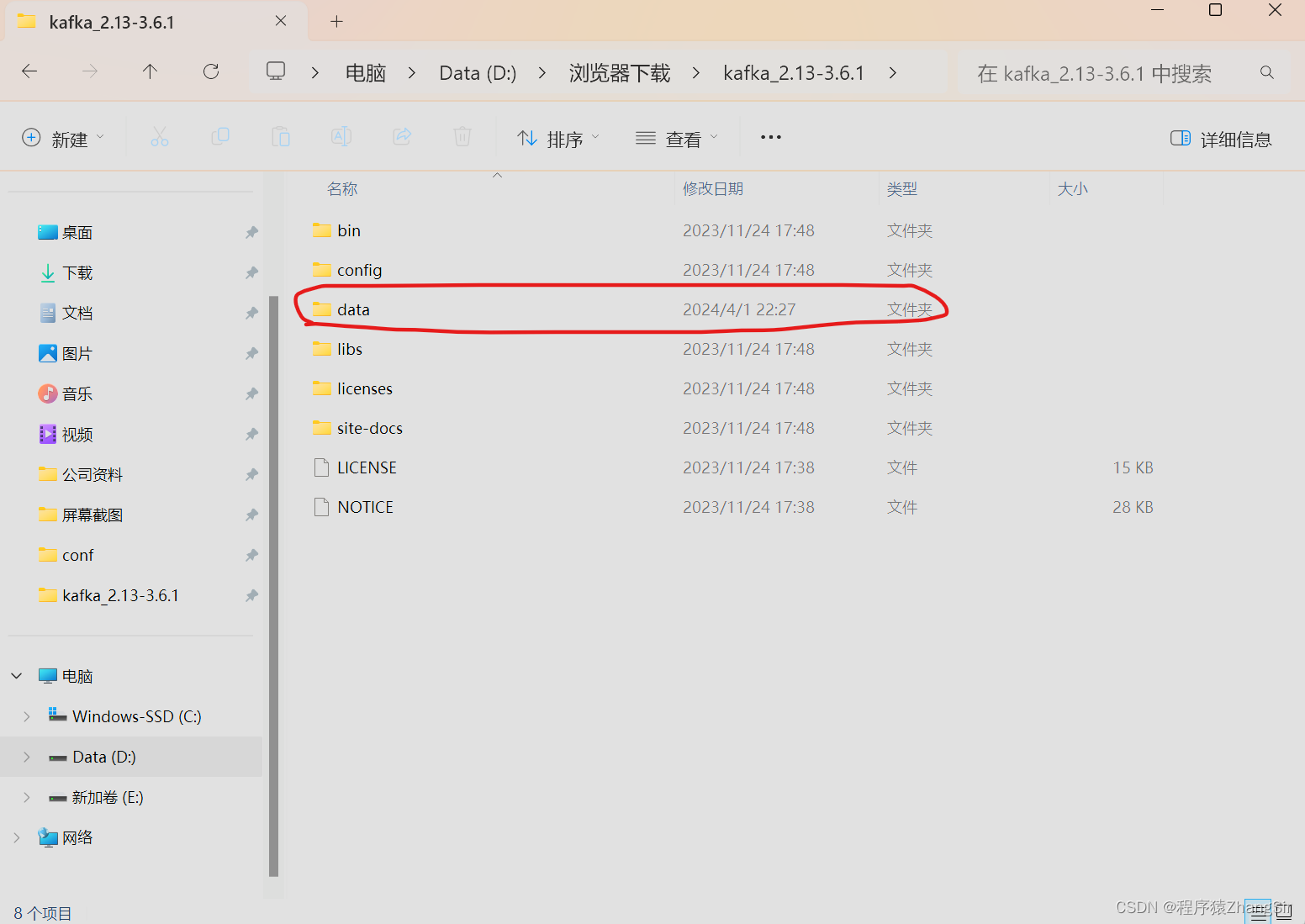Click the pin icon beside 公司资料
Image resolution: width=1305 pixels, height=924 pixels.
(251, 474)
